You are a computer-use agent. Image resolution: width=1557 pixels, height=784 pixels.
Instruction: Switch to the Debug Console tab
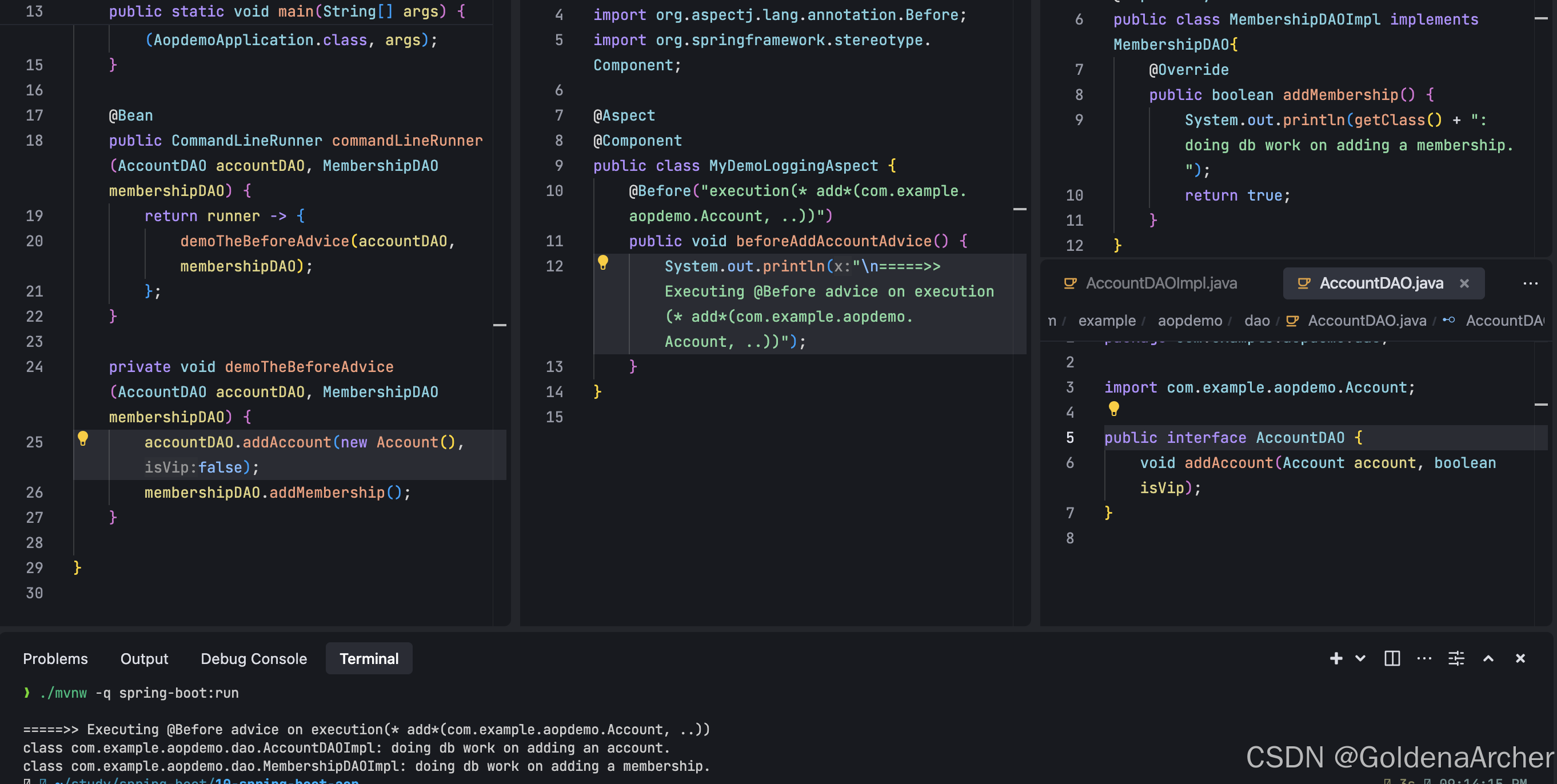coord(253,658)
